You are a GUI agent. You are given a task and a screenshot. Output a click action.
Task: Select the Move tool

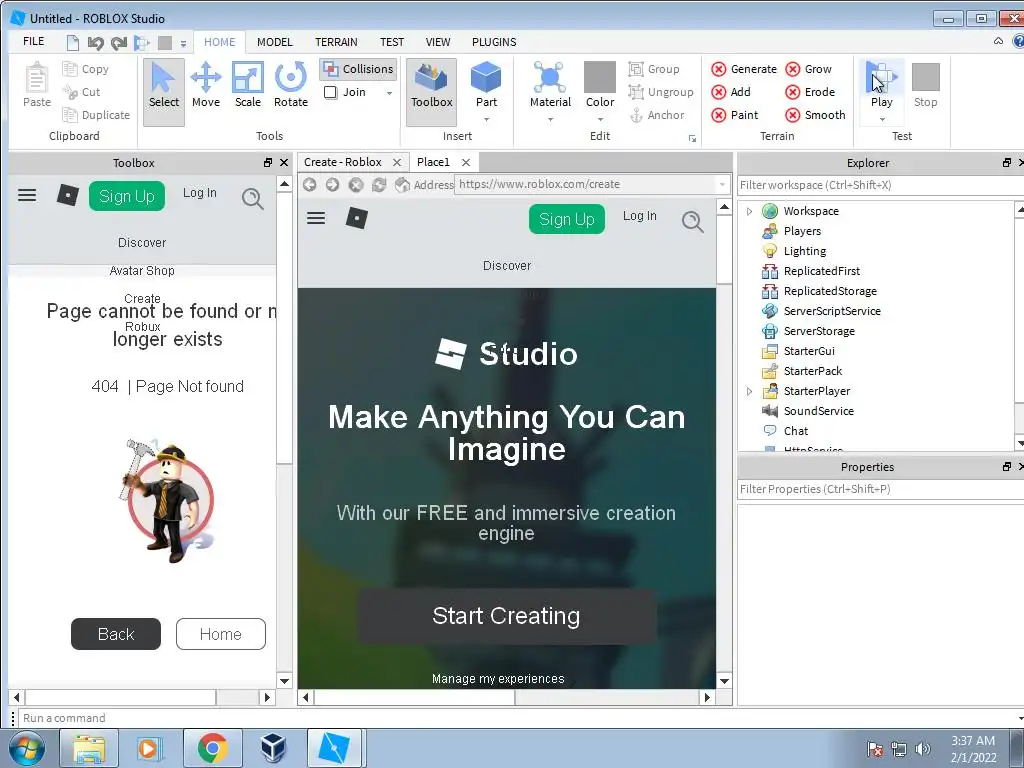(x=206, y=86)
